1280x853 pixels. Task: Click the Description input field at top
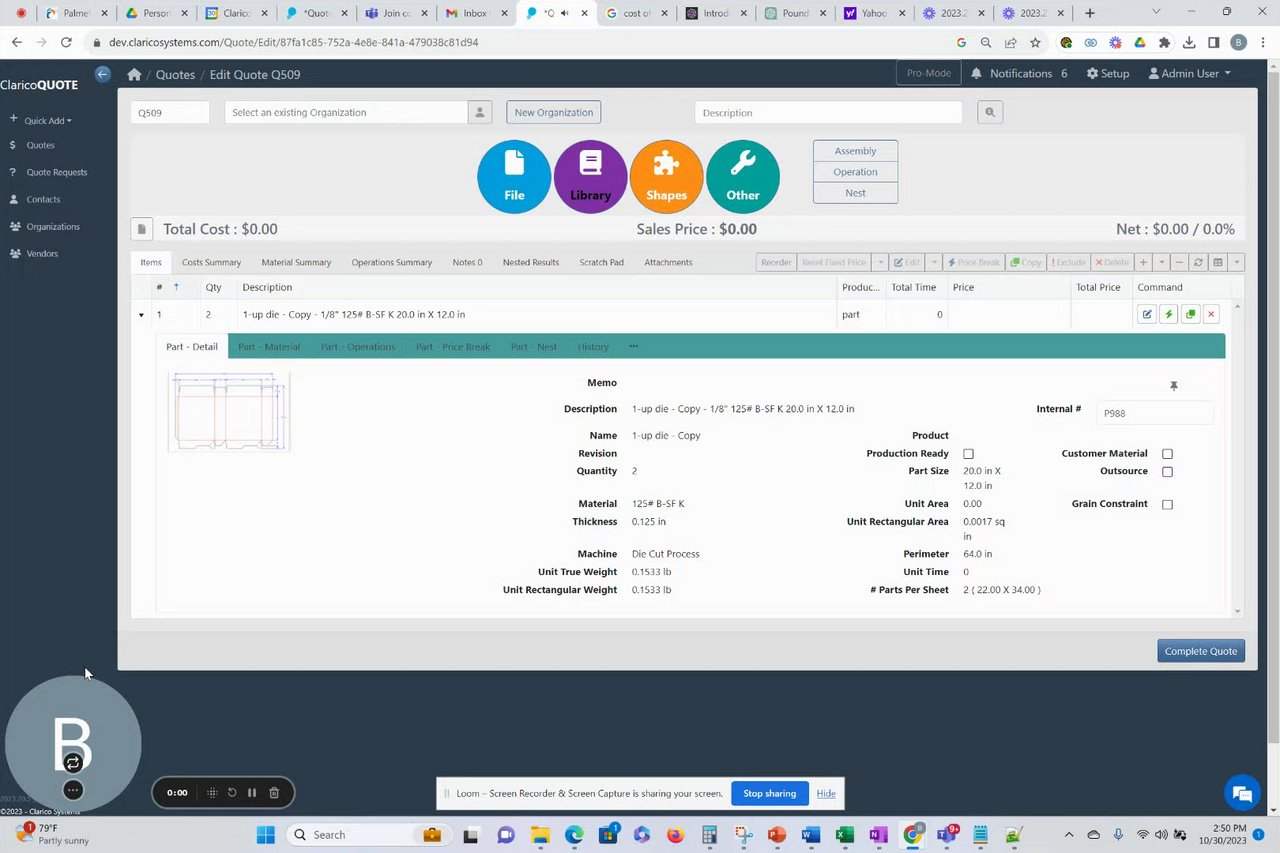point(828,113)
